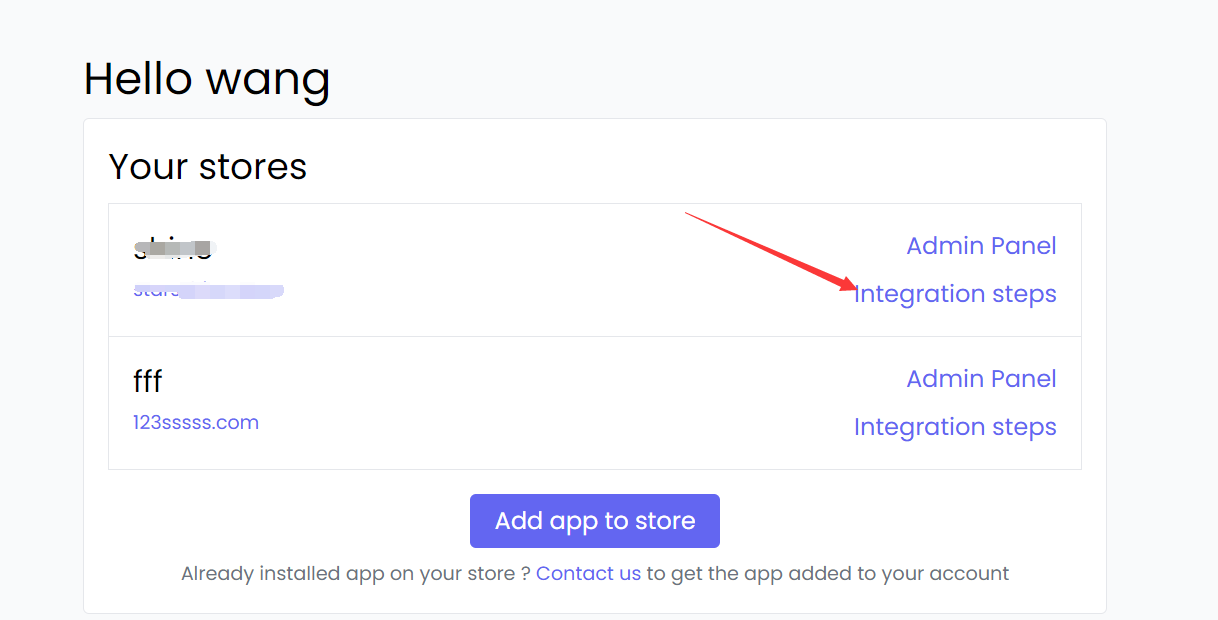Viewport: 1218px width, 620px height.
Task: Open Admin Panel for the fff store
Action: tap(981, 379)
